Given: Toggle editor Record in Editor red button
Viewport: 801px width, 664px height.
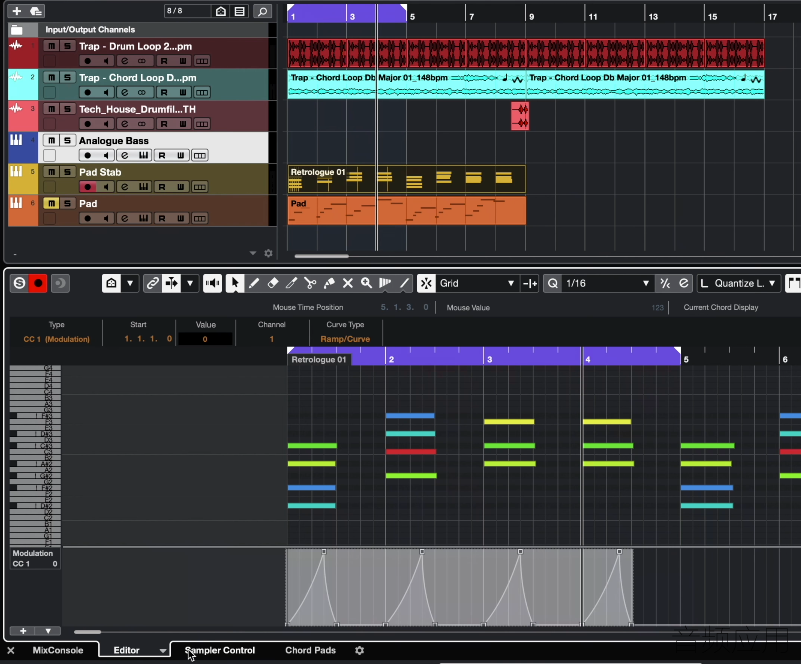Looking at the screenshot, I should point(38,283).
